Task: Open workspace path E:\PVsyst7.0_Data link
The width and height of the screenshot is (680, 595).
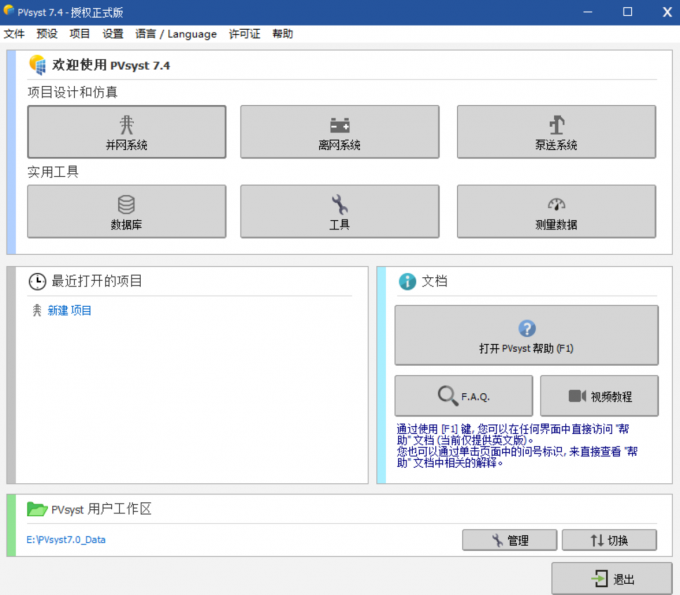Action: click(x=66, y=540)
